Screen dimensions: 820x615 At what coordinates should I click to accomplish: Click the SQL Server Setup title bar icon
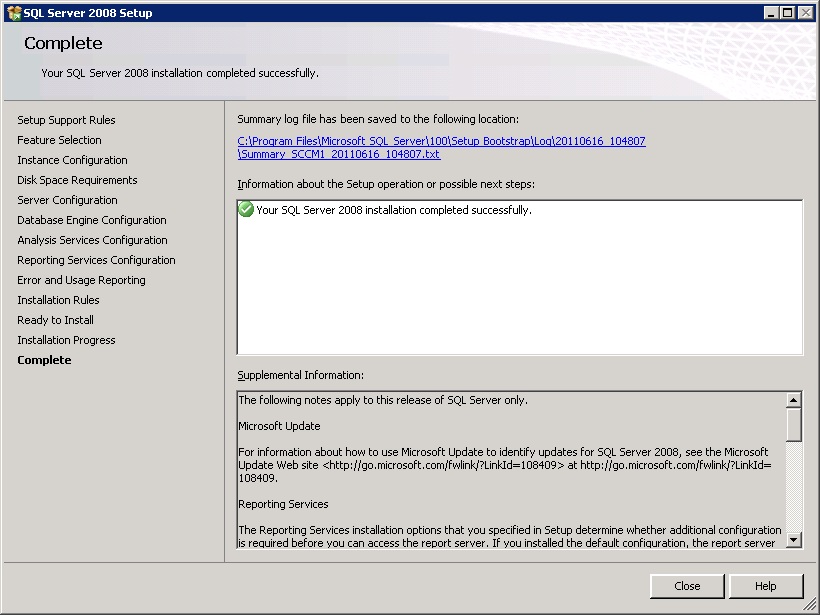pyautogui.click(x=14, y=13)
